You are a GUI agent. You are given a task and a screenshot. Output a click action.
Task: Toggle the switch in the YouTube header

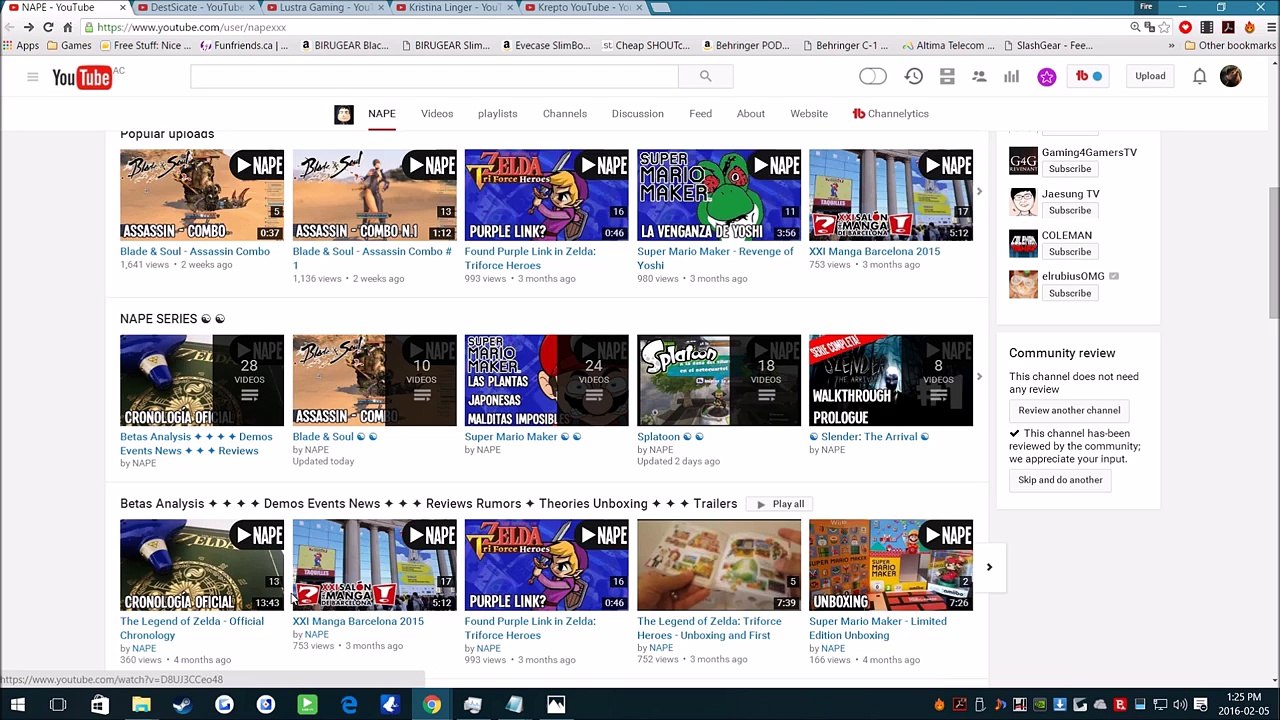872,76
